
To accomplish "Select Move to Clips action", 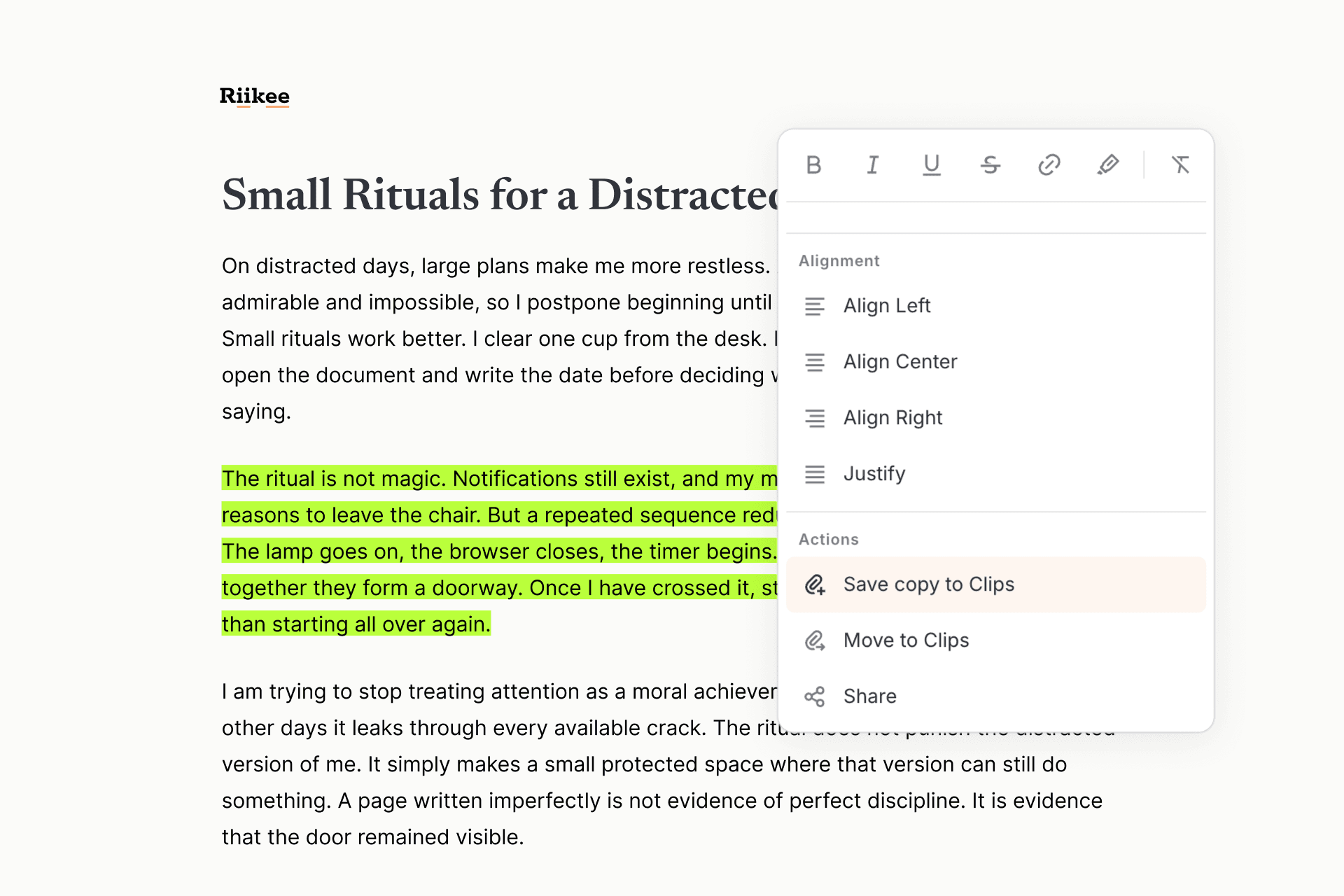I will (x=996, y=640).
